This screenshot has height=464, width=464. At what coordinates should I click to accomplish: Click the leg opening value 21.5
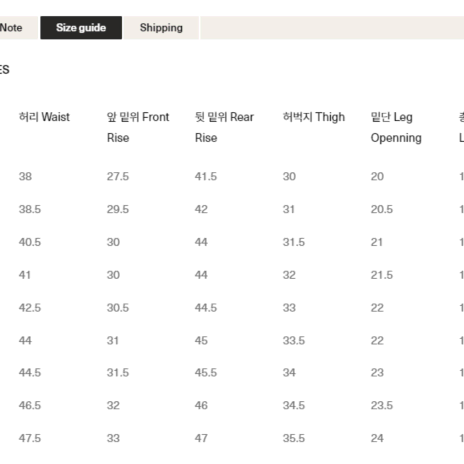(x=382, y=275)
